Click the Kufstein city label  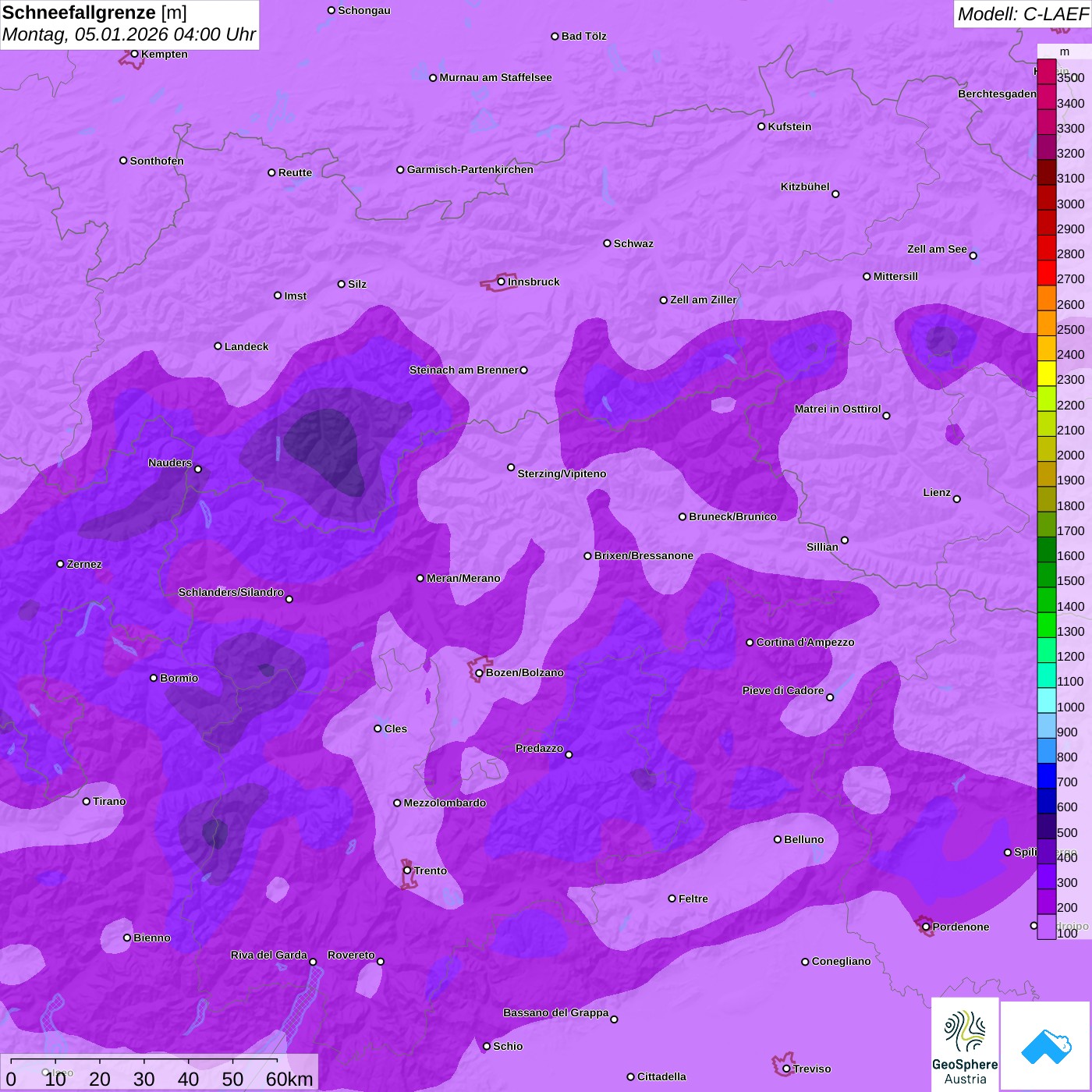(789, 126)
